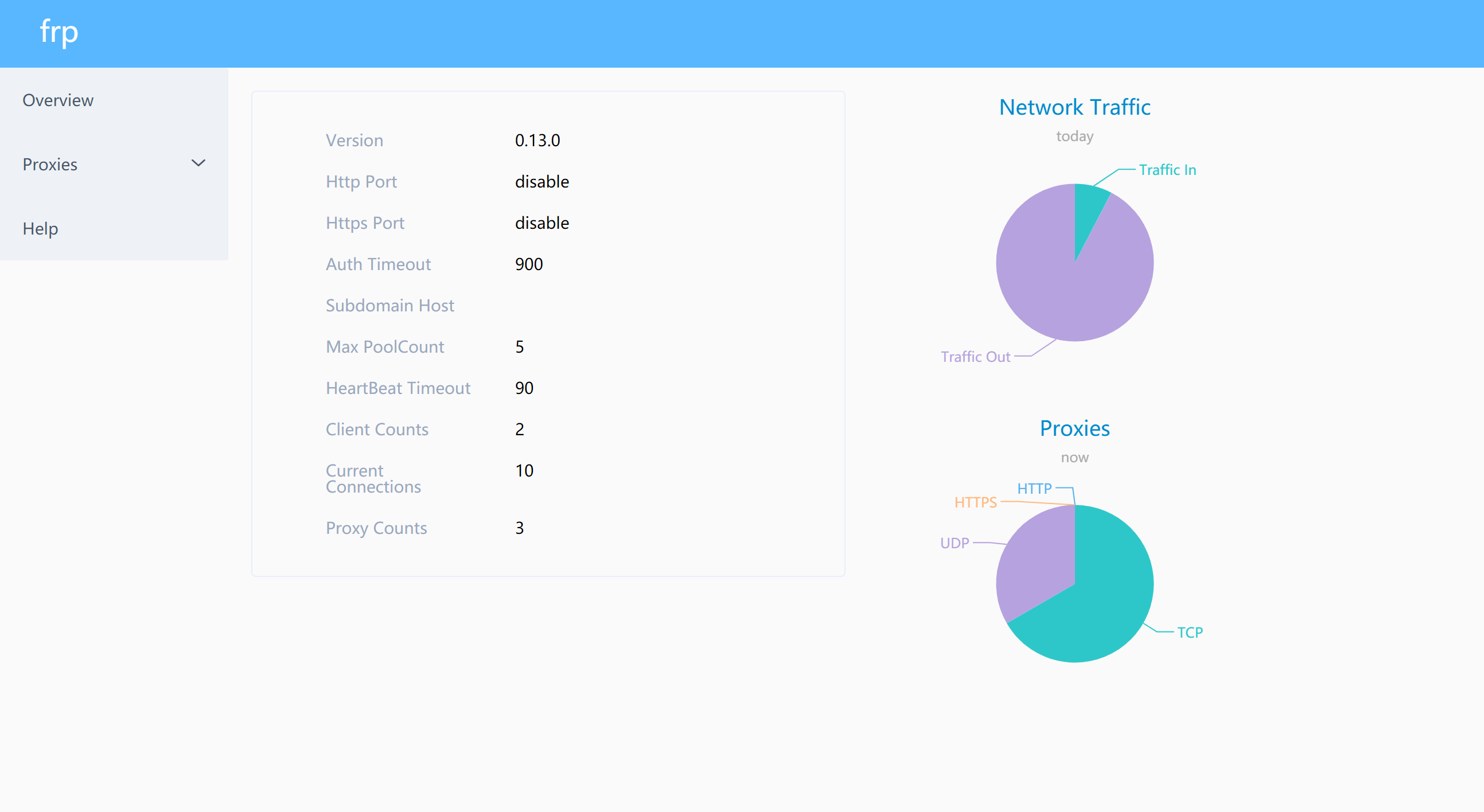Viewport: 1484px width, 812px height.
Task: Click the Auth Timeout value 900
Action: [528, 264]
